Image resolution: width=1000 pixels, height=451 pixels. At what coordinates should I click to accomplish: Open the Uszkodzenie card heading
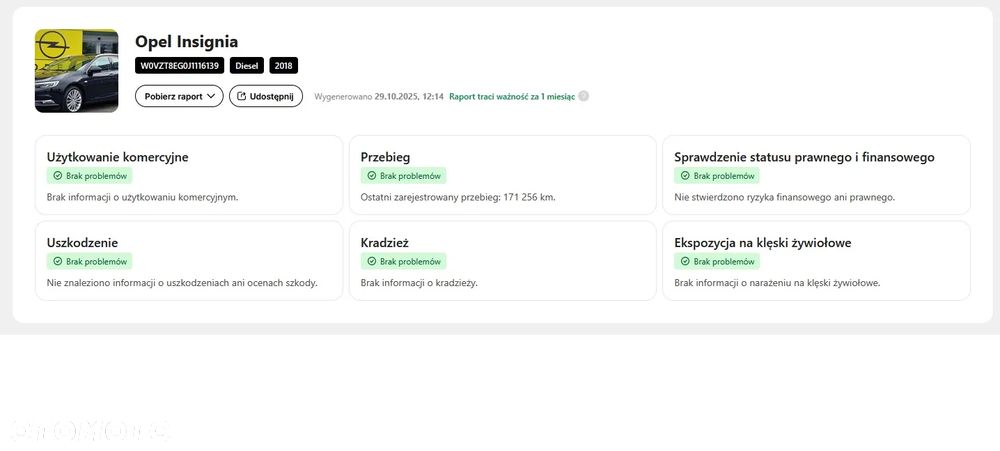click(83, 243)
